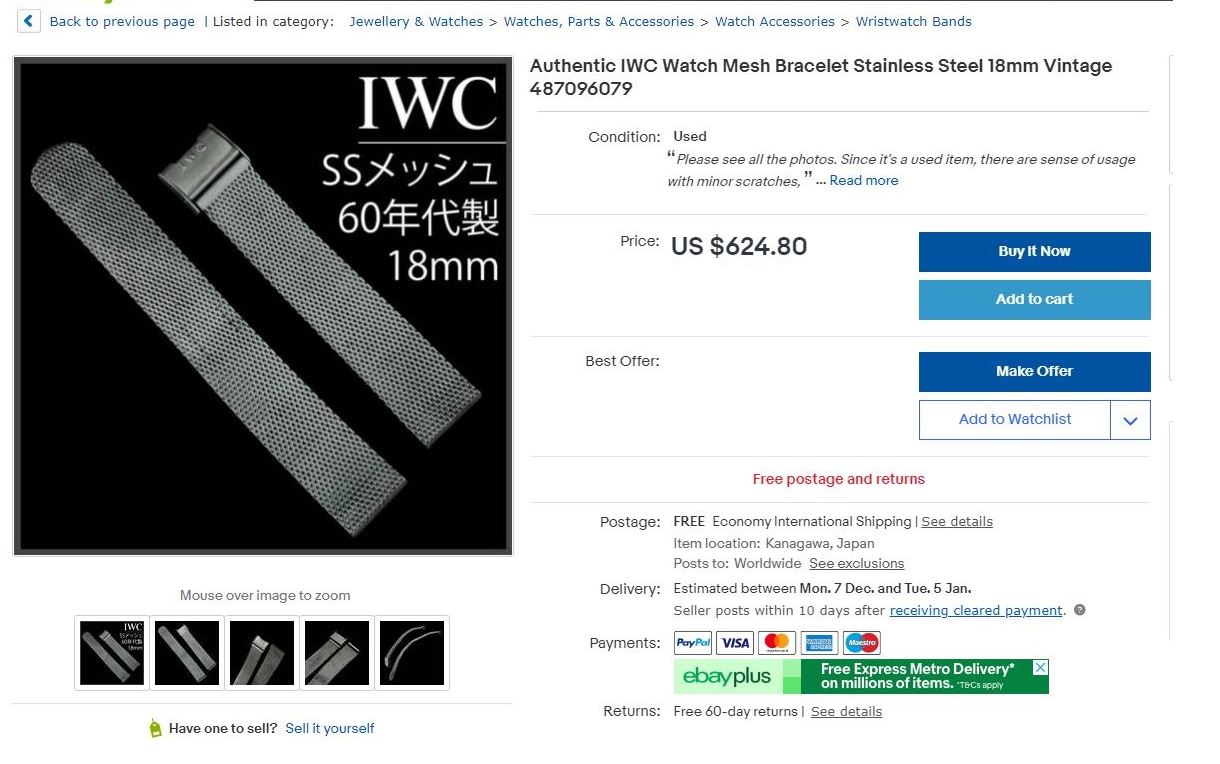The height and width of the screenshot is (764, 1220).
Task: Open Watch Accessories breadcrumb link
Action: tap(775, 21)
